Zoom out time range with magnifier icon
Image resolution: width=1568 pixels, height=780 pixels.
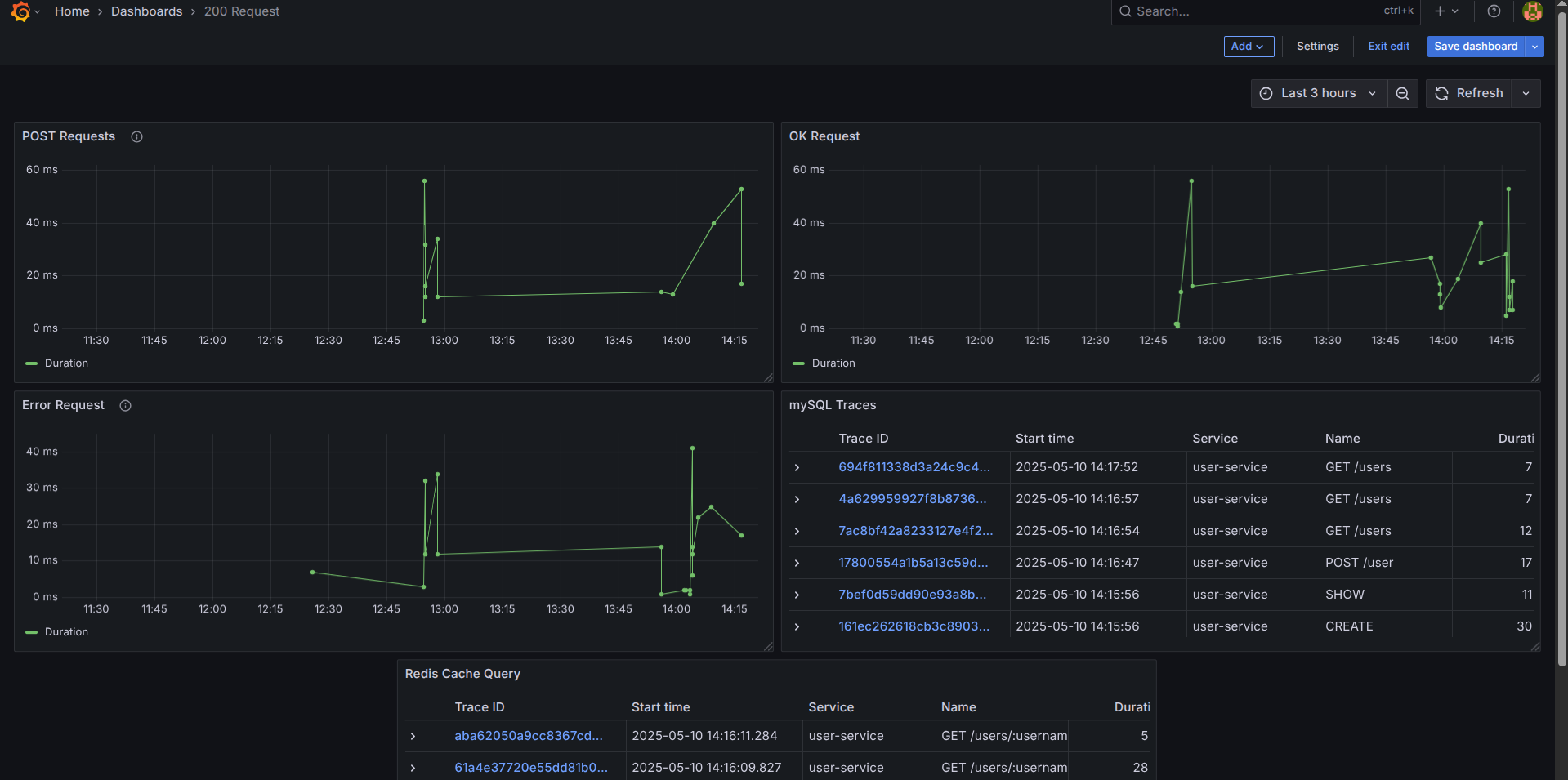coord(1402,93)
